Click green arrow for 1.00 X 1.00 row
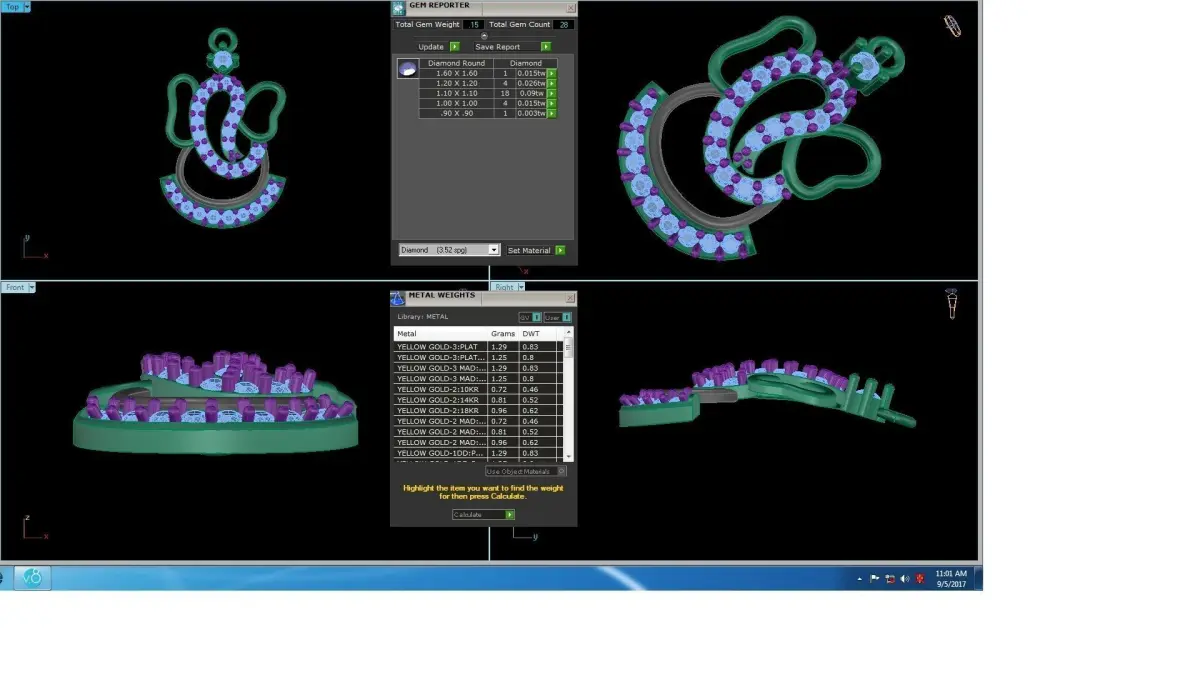1200x675 pixels. click(x=551, y=103)
